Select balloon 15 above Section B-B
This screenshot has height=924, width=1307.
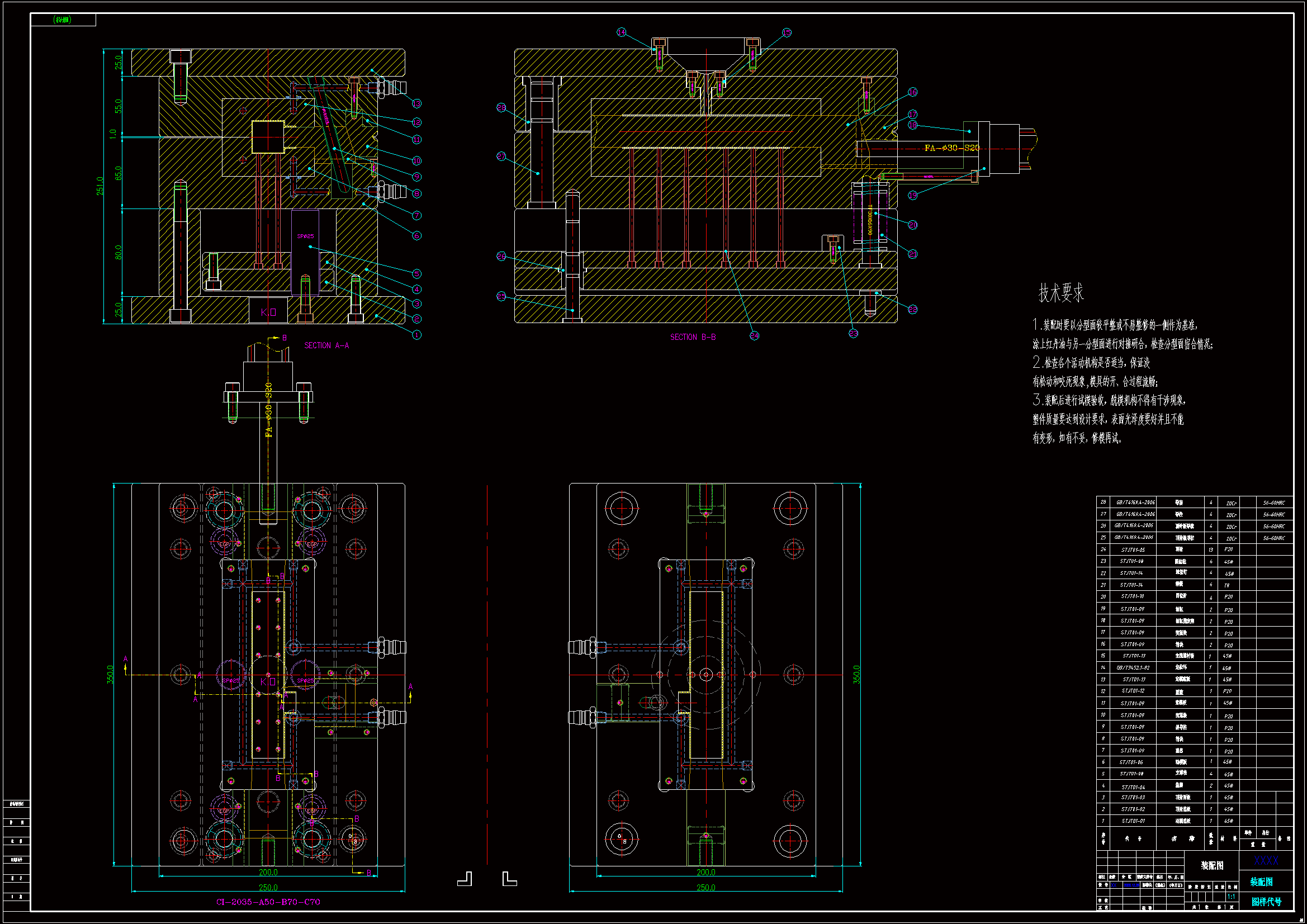(x=787, y=33)
